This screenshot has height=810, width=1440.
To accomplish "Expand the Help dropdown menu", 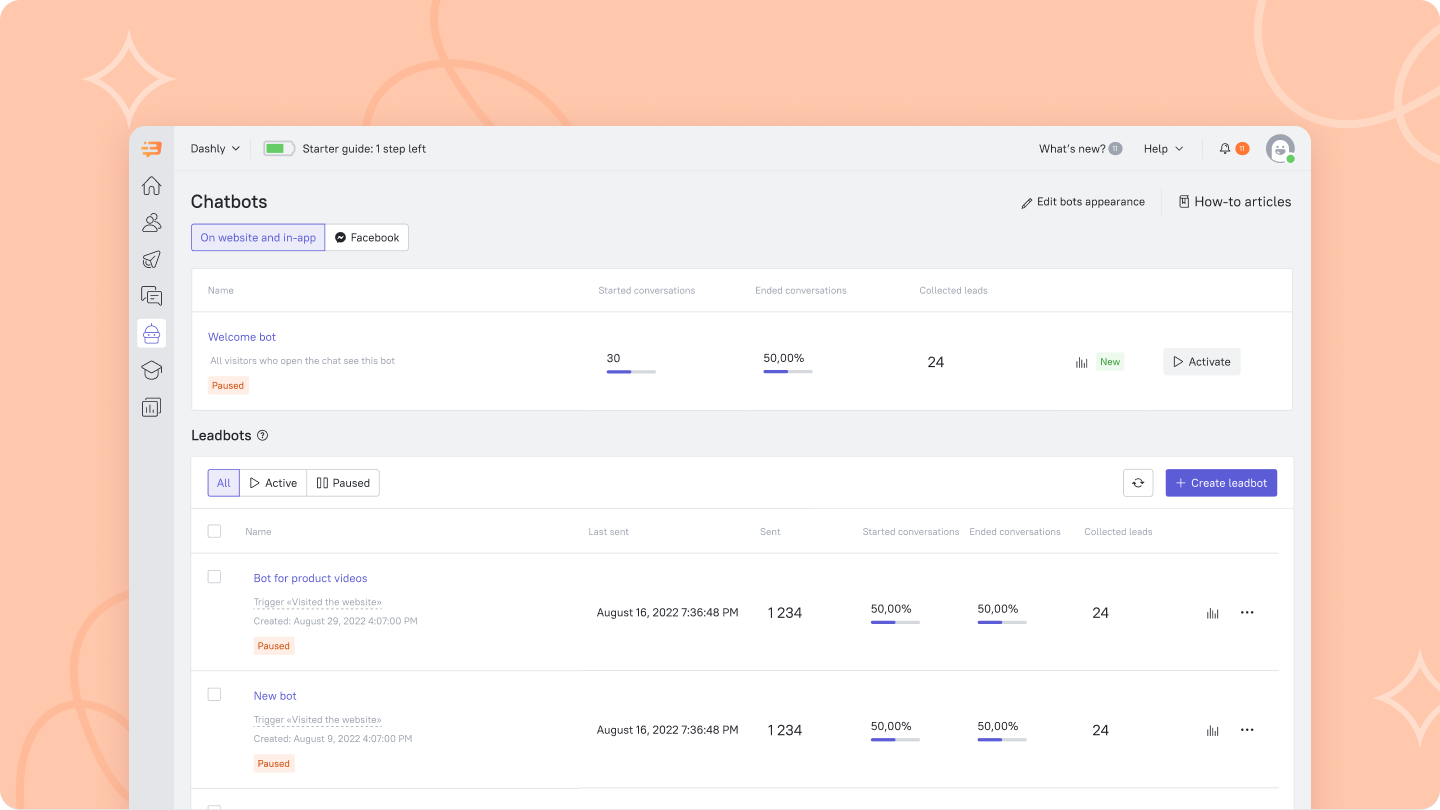I will (1162, 148).
